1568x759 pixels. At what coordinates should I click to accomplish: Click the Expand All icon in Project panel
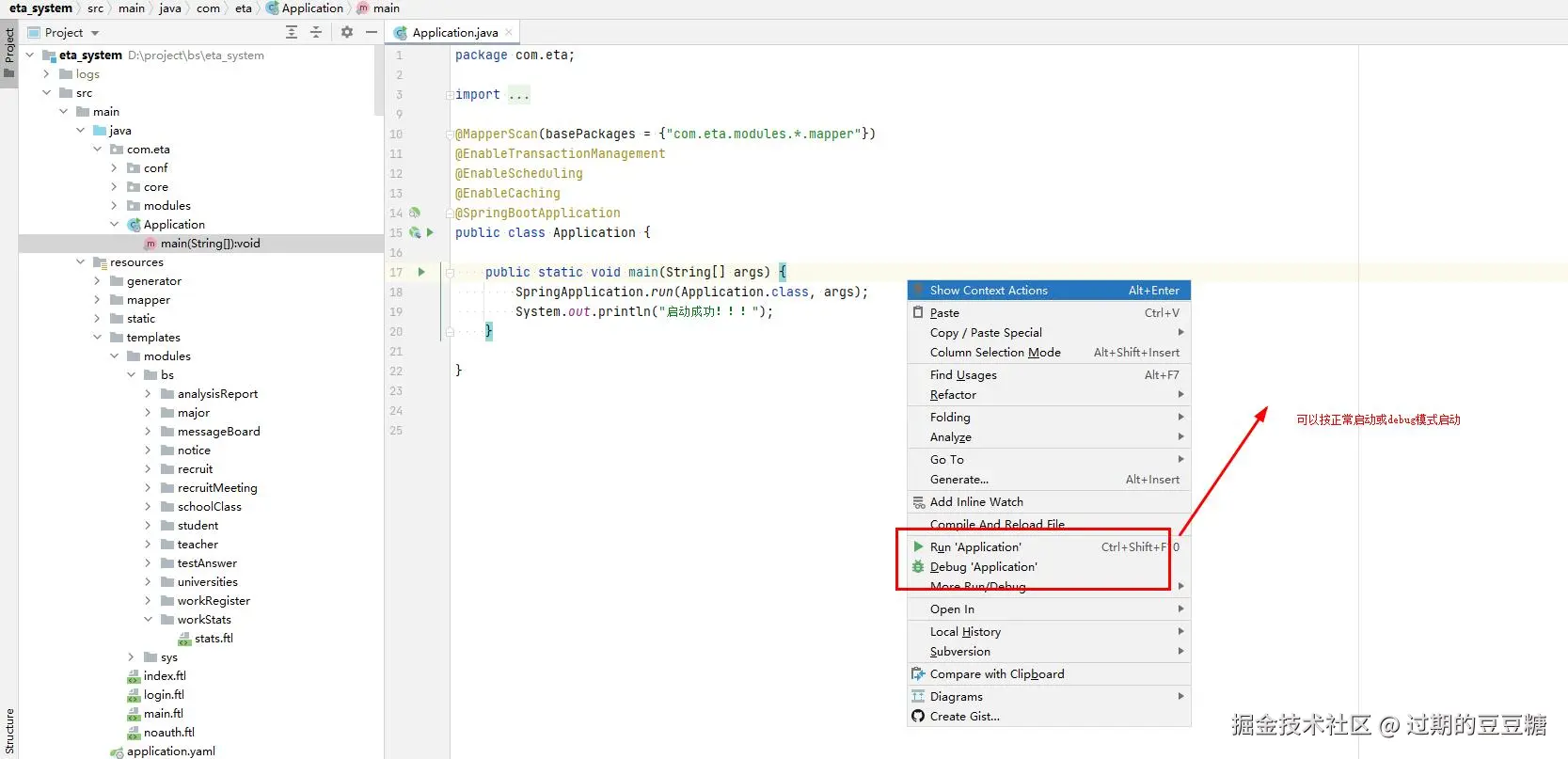(292, 32)
